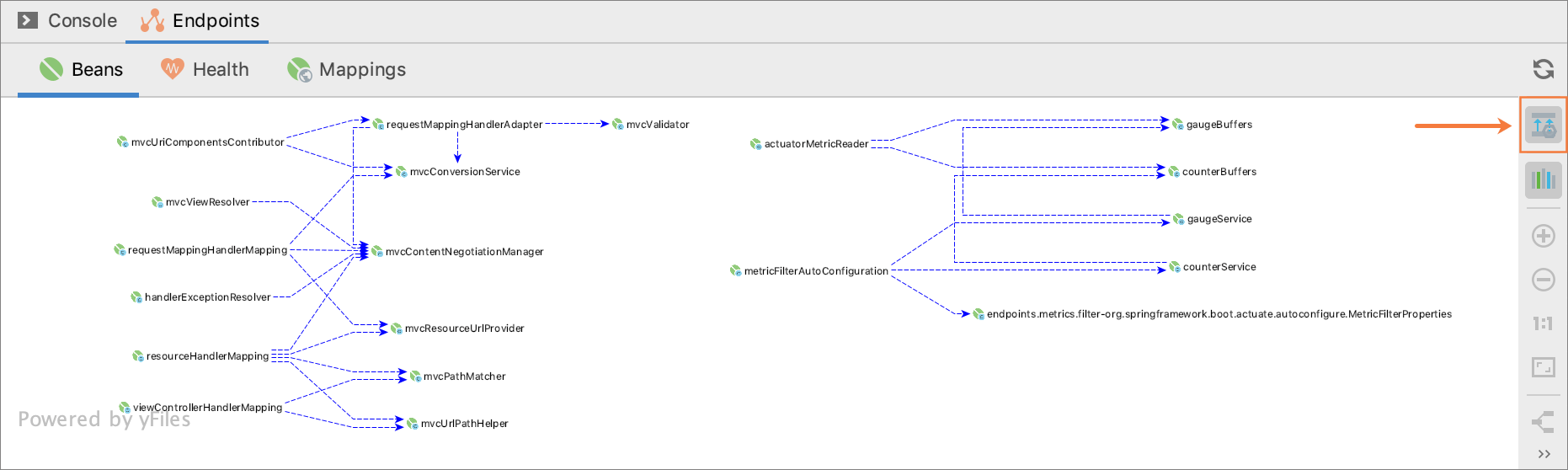The image size is (1568, 470).
Task: Expand more toolbar actions chevron
Action: pos(1544,454)
